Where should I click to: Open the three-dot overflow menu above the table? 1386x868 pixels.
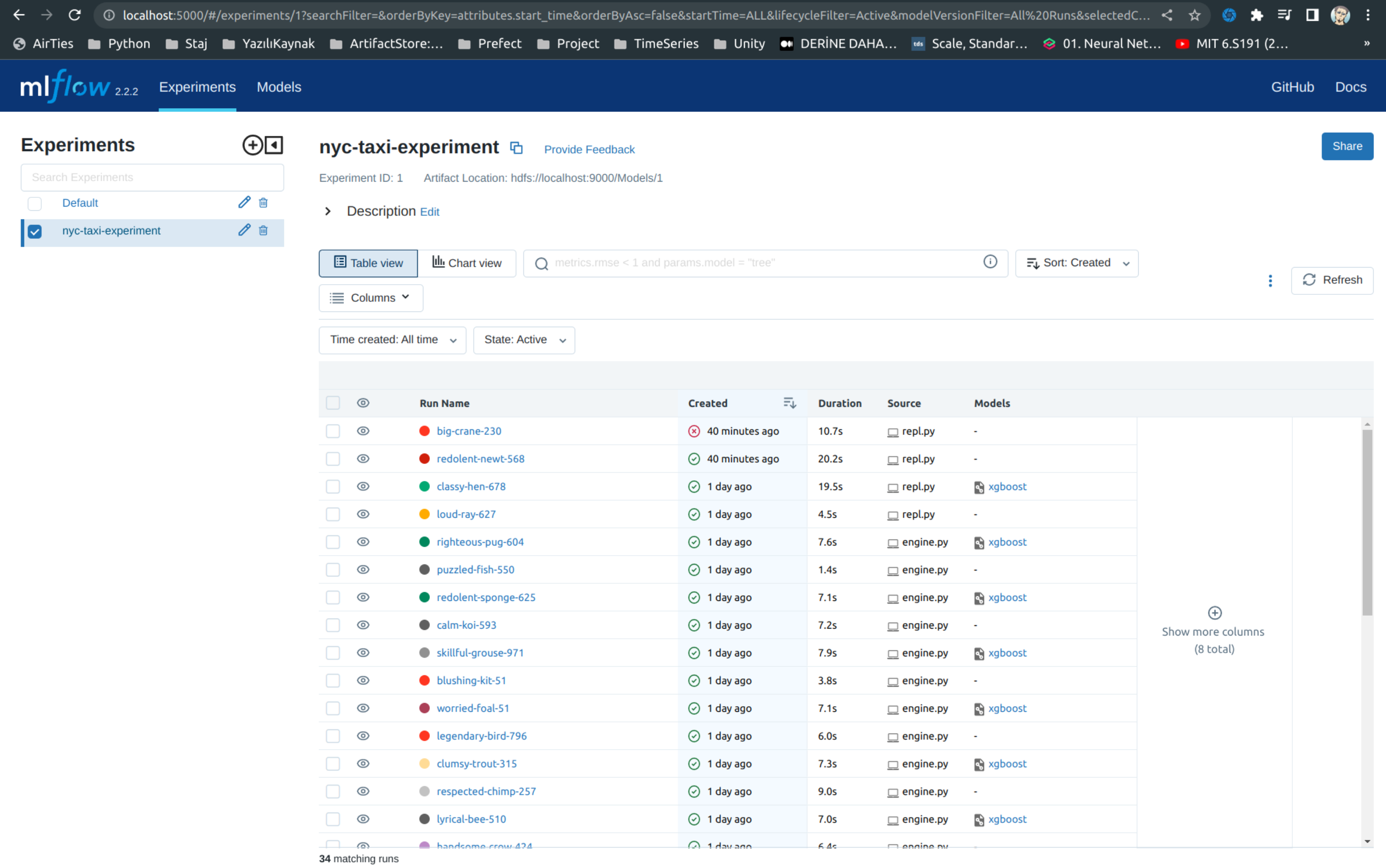tap(1270, 281)
